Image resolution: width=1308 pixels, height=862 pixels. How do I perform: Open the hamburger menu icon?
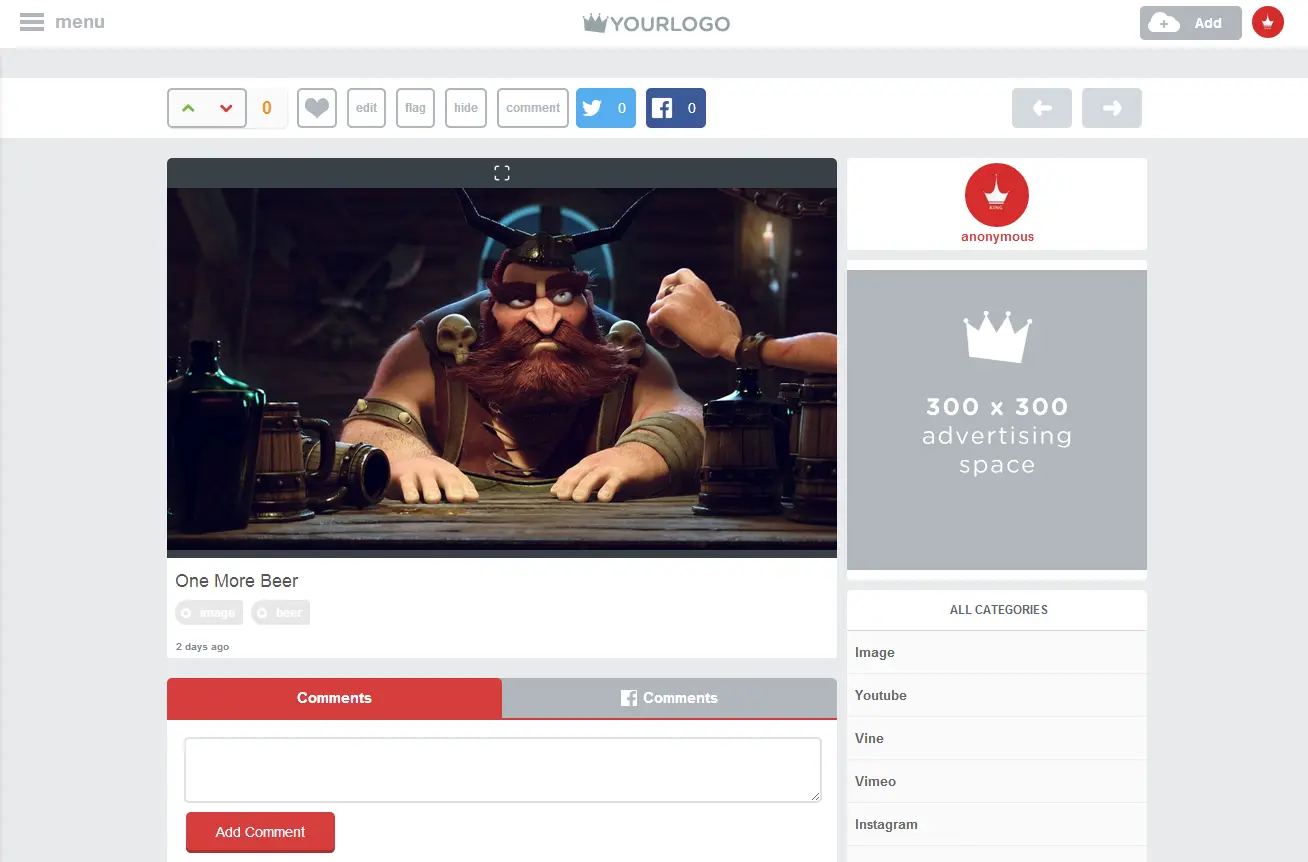point(32,22)
